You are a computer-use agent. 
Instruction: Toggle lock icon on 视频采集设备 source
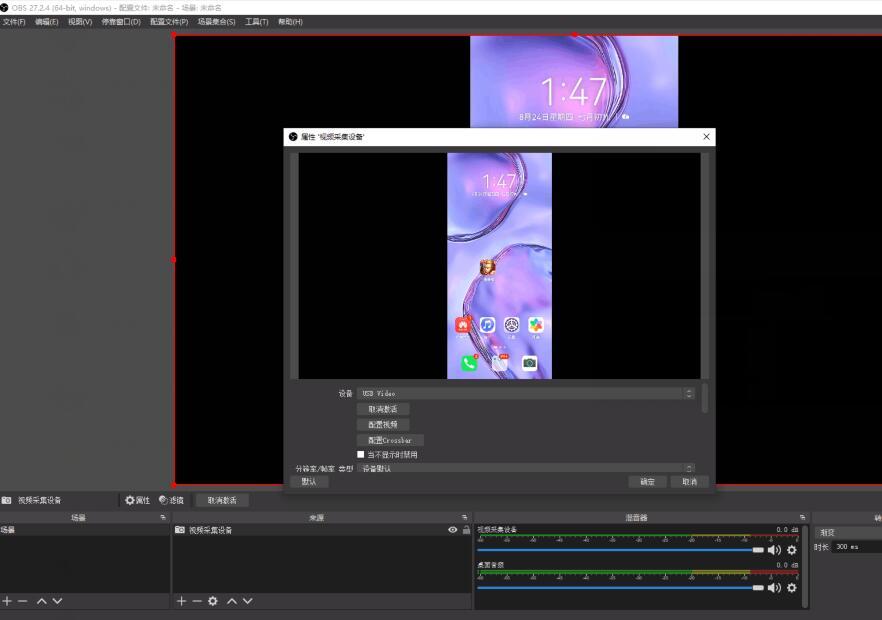point(466,530)
